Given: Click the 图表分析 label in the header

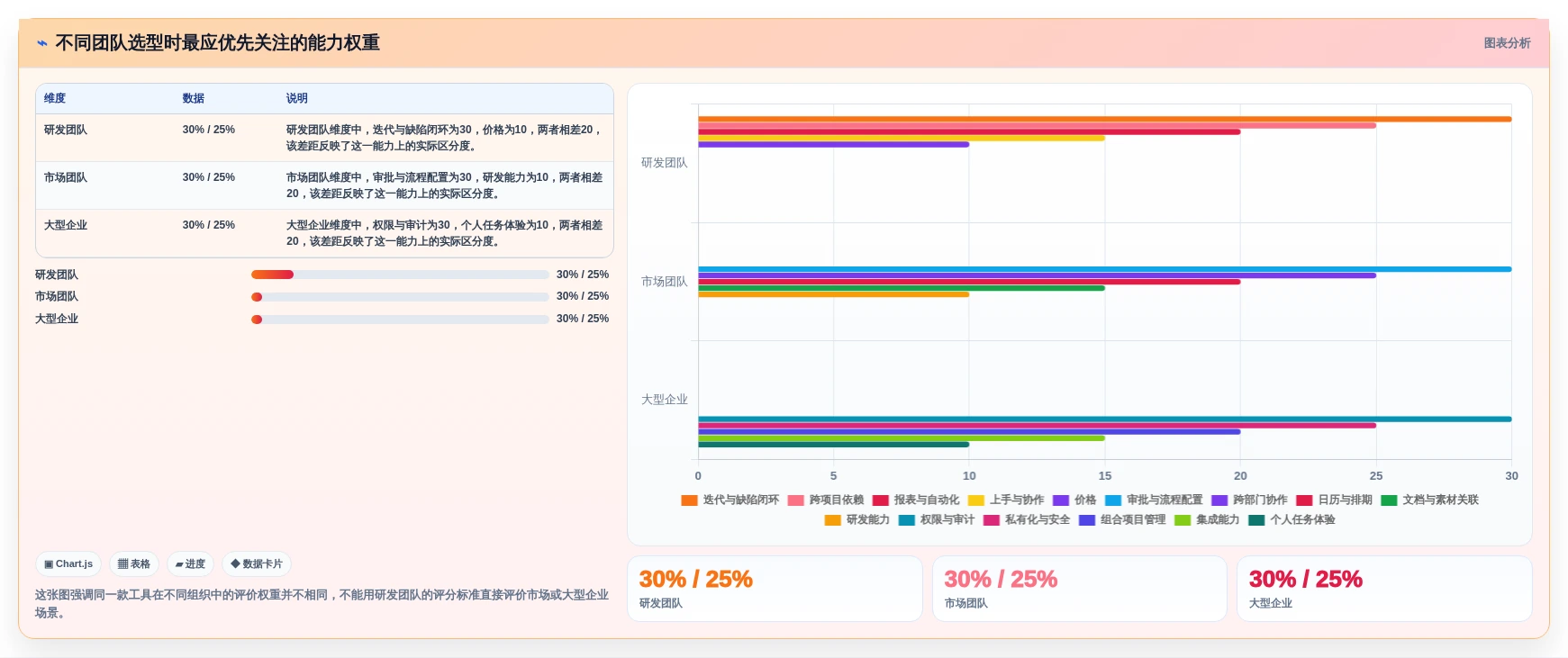Looking at the screenshot, I should (1507, 43).
